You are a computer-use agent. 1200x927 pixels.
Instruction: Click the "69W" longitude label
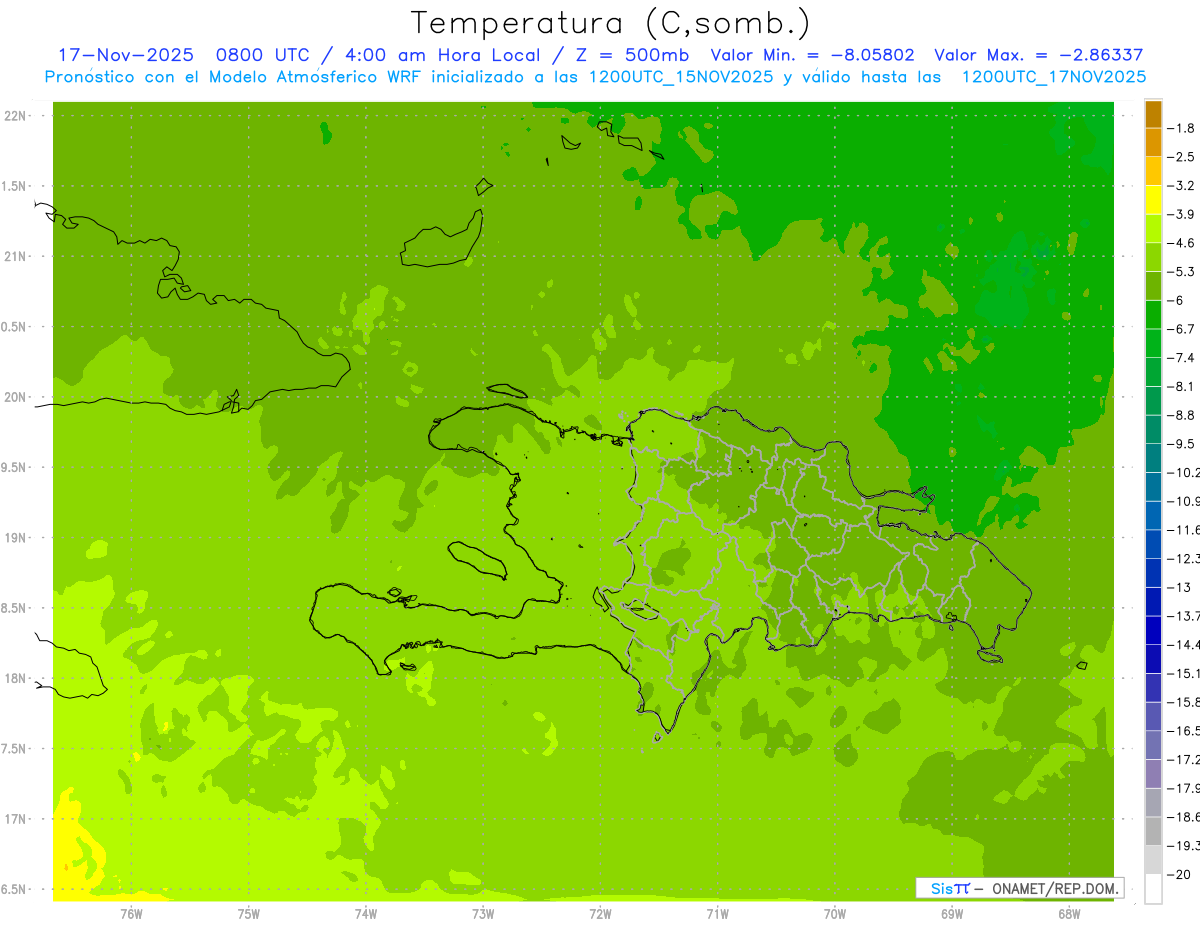coord(952,914)
